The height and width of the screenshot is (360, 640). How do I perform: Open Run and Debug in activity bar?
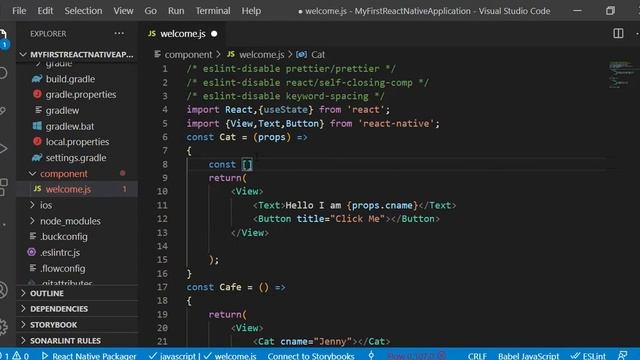point(3,148)
